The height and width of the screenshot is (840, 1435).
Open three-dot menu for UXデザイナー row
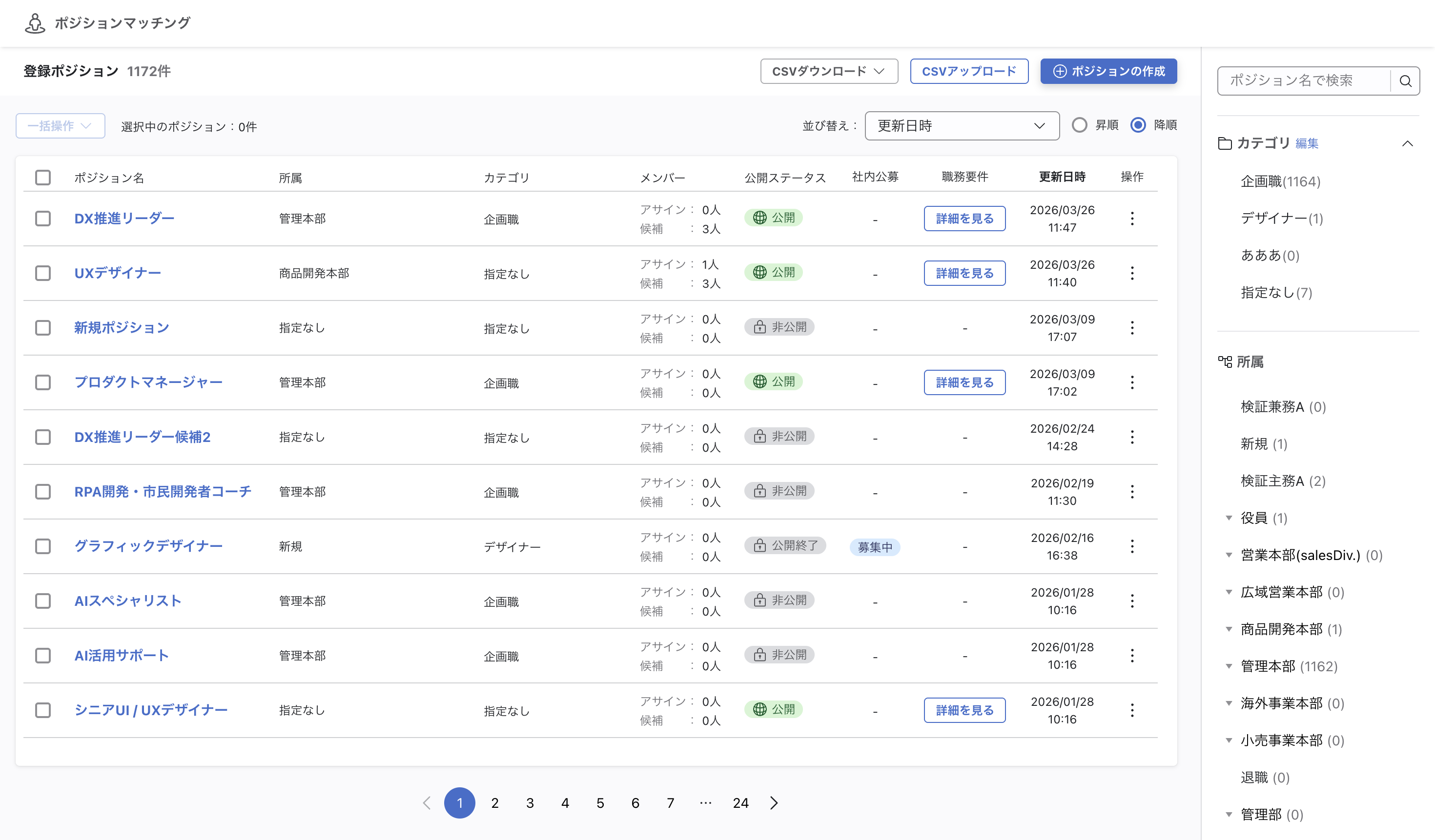[1131, 273]
